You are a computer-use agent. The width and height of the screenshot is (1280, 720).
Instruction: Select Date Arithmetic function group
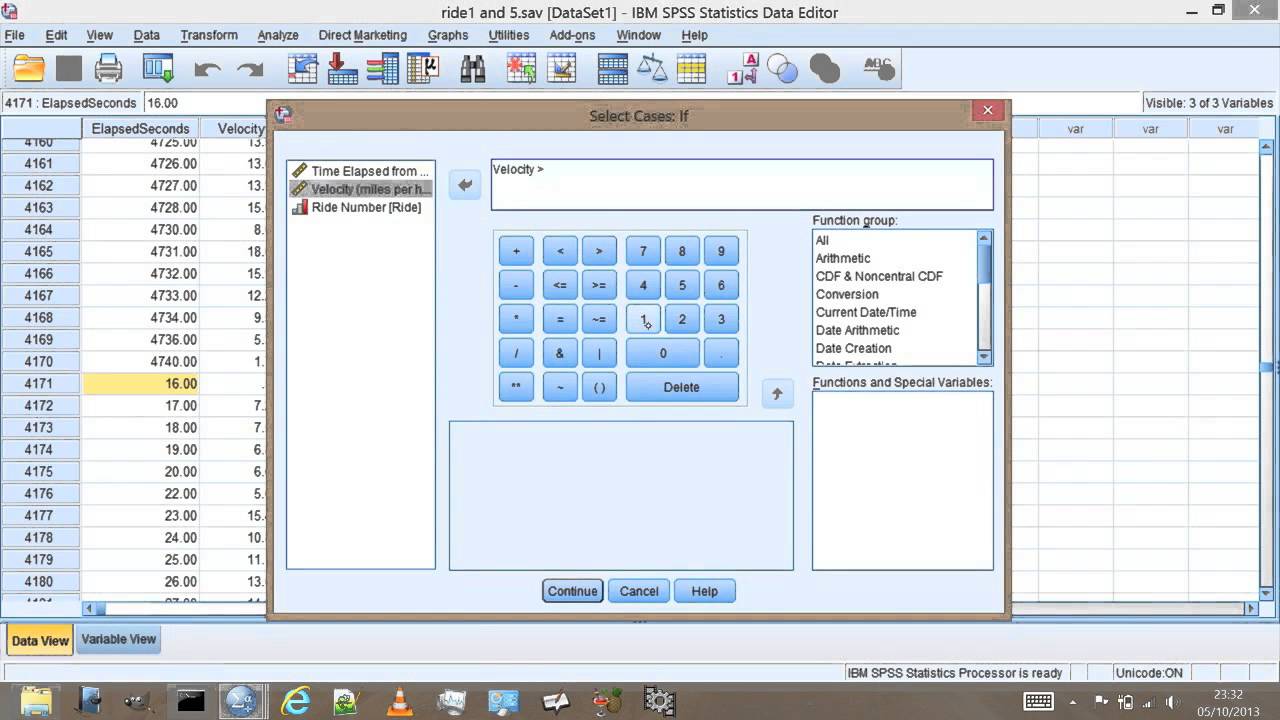click(857, 330)
